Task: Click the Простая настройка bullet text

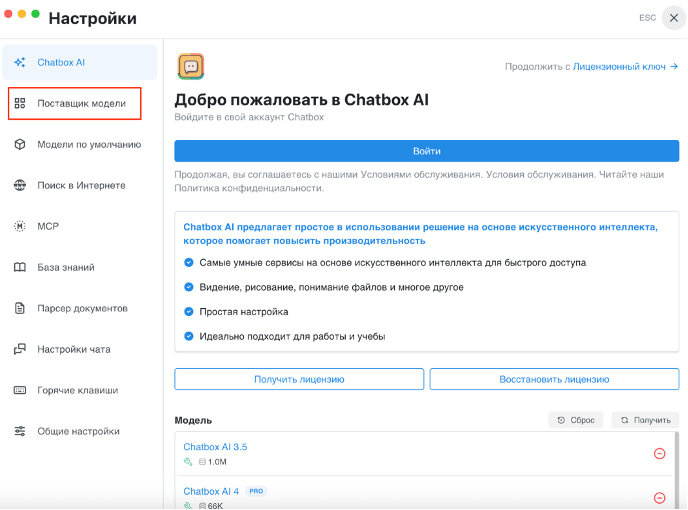Action: pyautogui.click(x=244, y=312)
